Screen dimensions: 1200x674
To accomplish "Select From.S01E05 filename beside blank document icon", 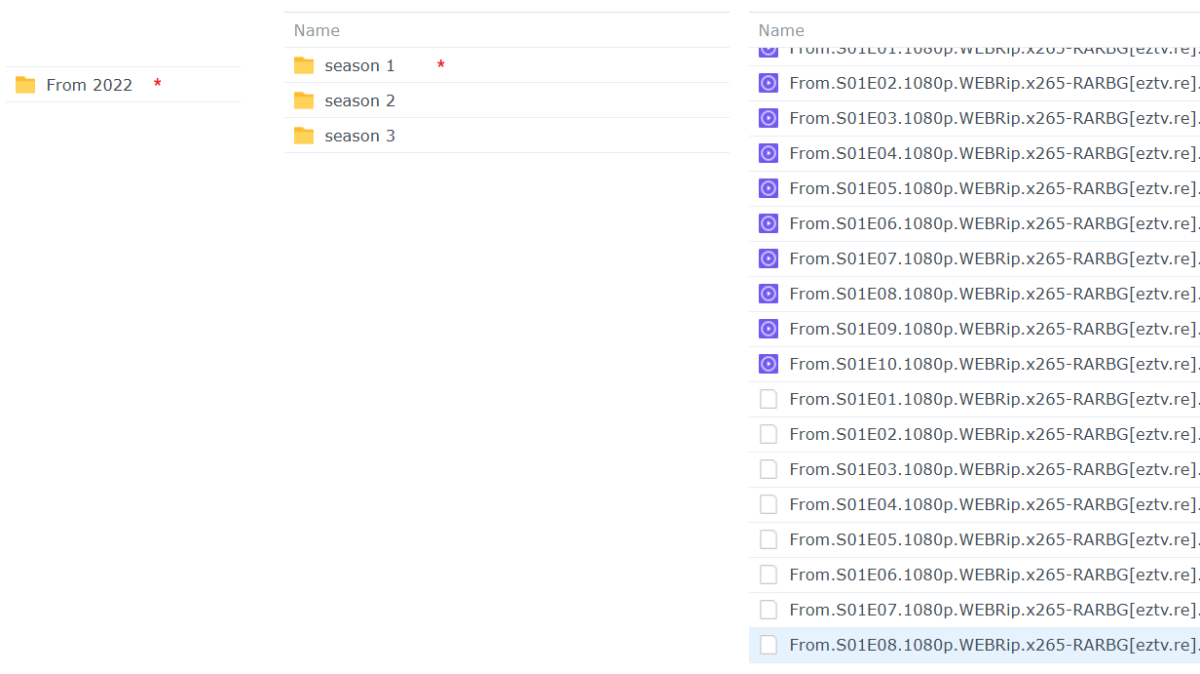I will coord(994,539).
